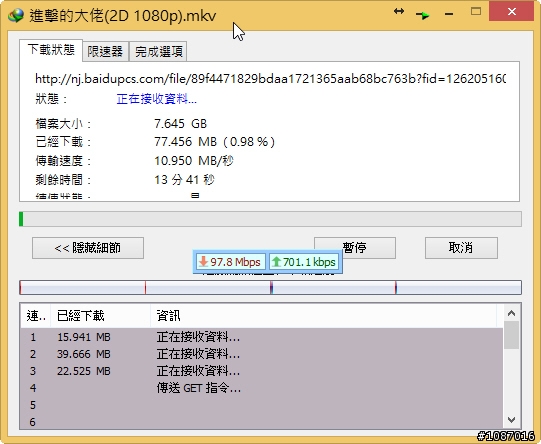Image resolution: width=541 pixels, height=444 pixels.
Task: Maximize the download window
Action: (476, 11)
